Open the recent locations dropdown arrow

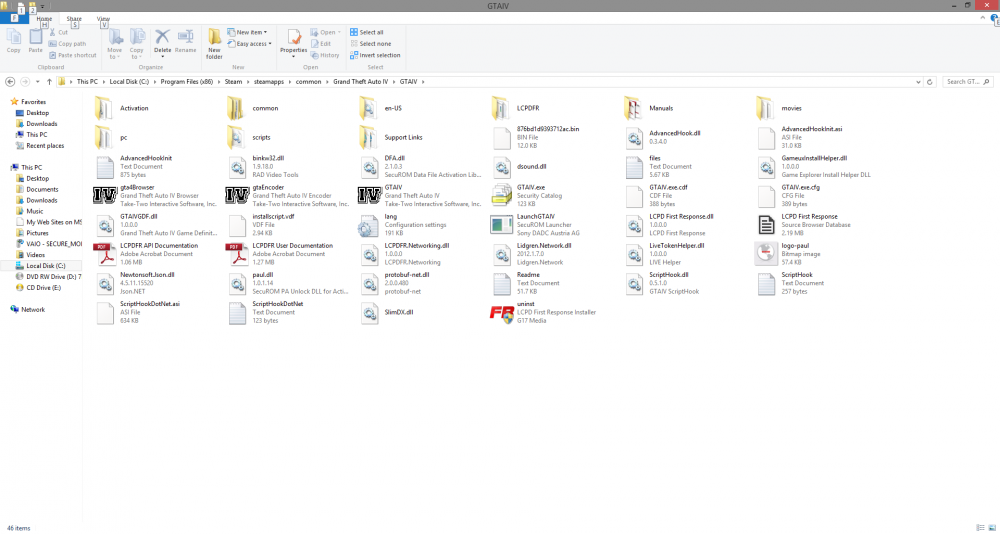click(38, 82)
